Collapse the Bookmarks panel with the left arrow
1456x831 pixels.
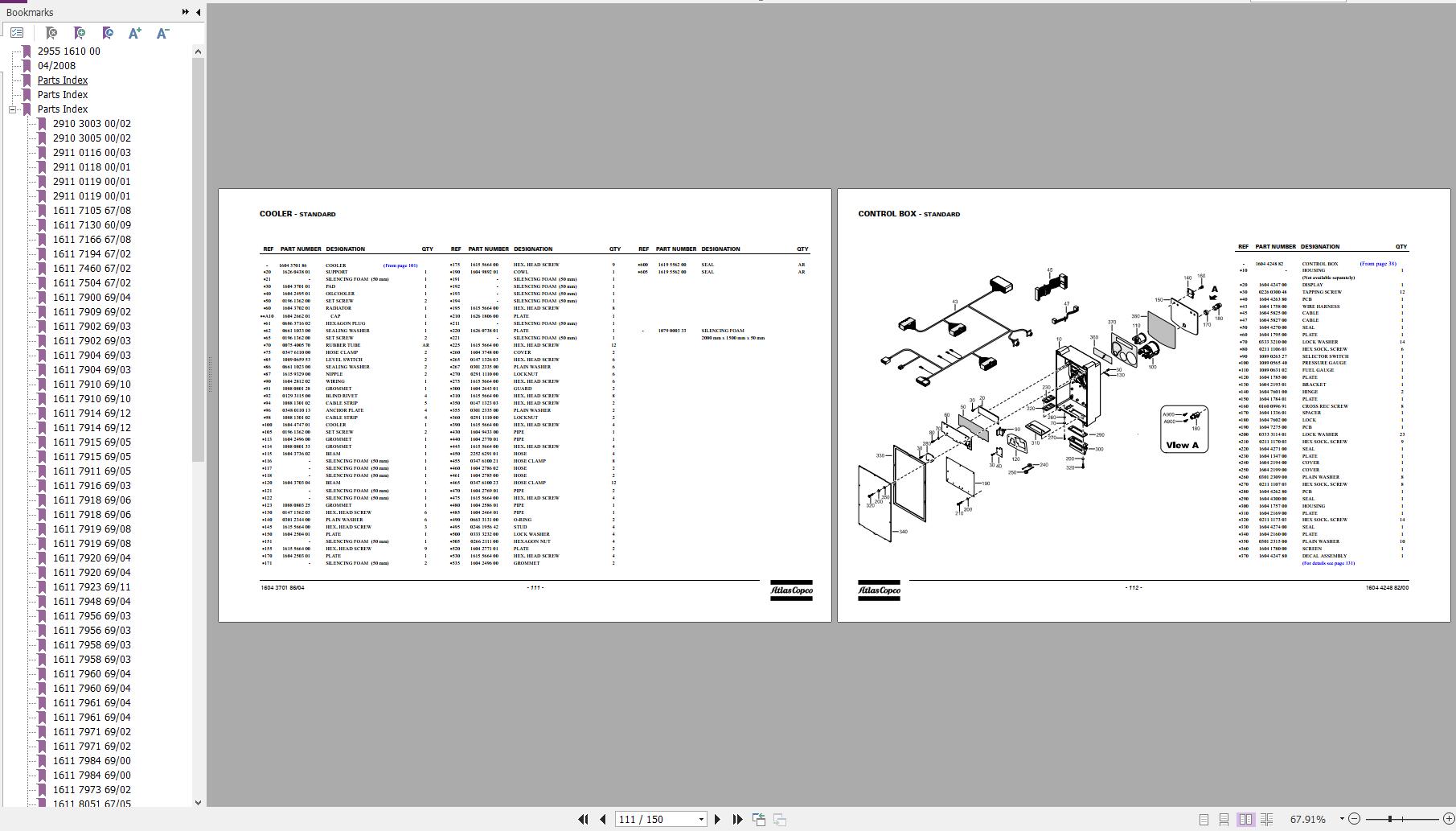point(199,12)
